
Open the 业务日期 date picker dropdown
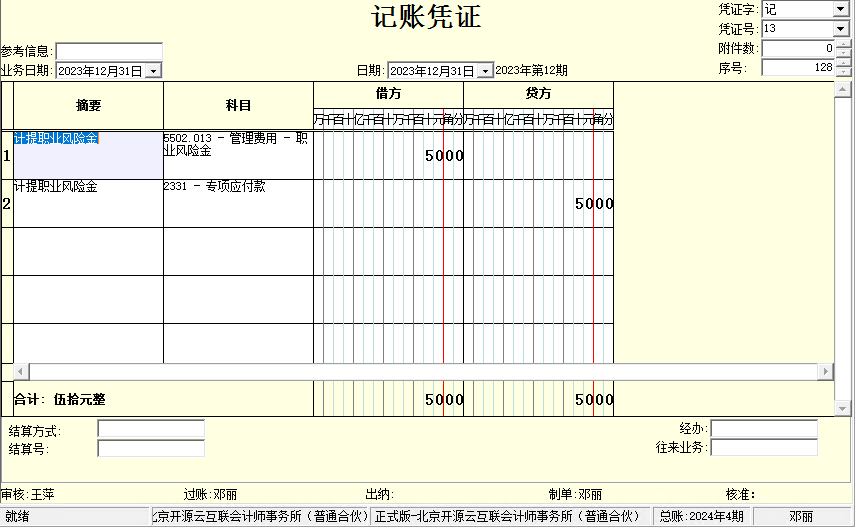pos(153,71)
